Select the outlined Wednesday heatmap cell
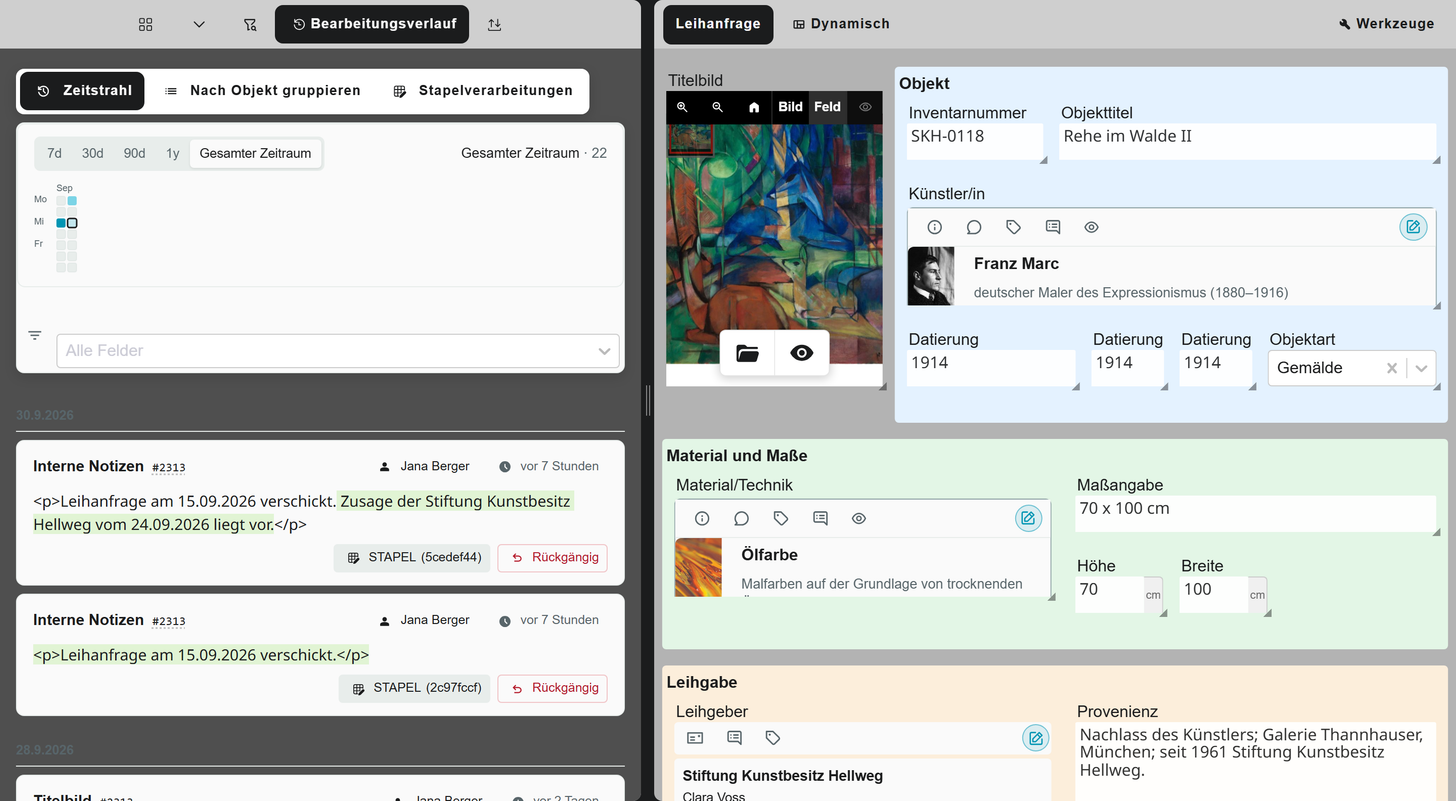Image resolution: width=1456 pixels, height=801 pixels. coord(72,223)
